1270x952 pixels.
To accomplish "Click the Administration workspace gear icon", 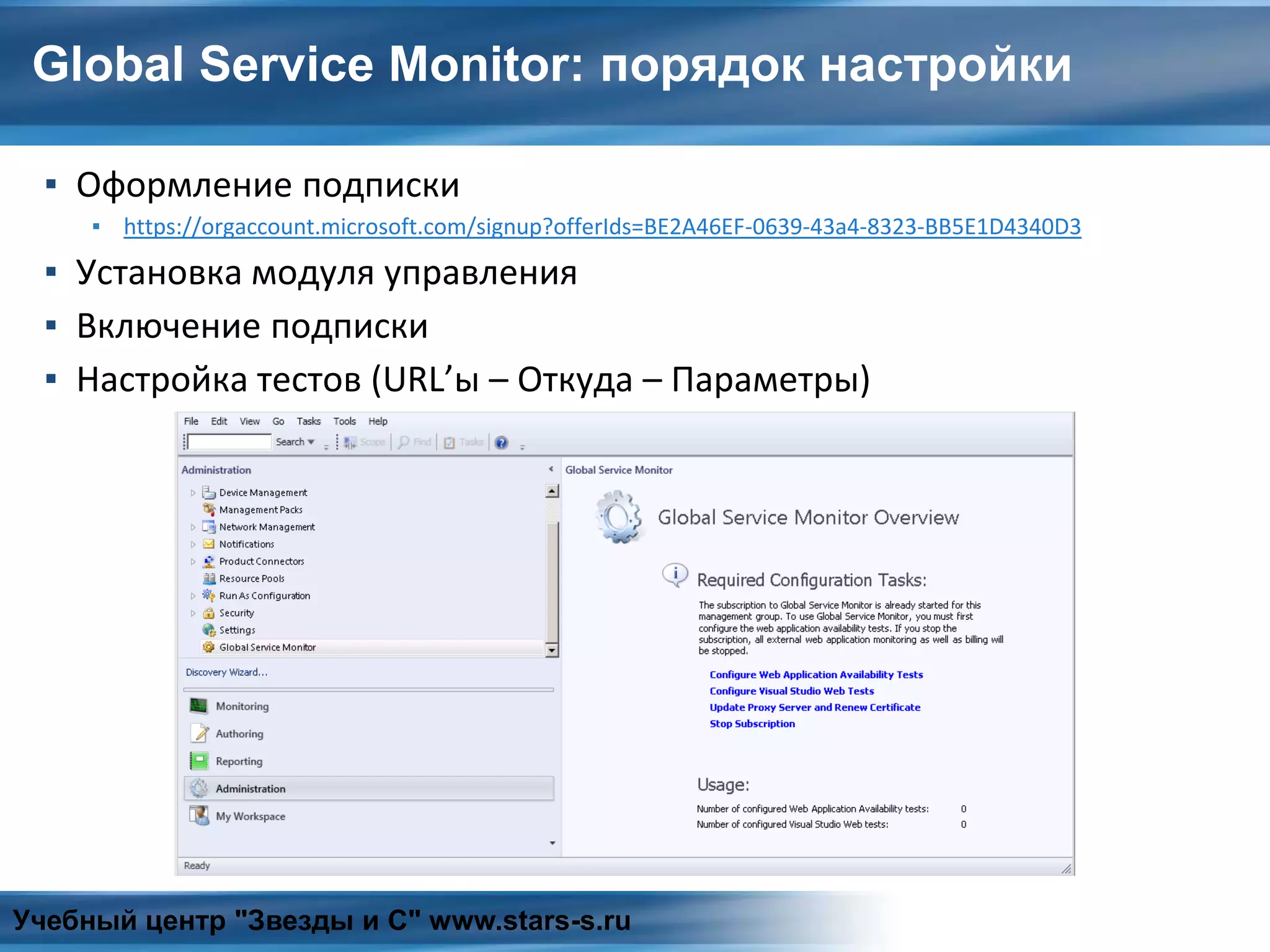I will pyautogui.click(x=199, y=788).
